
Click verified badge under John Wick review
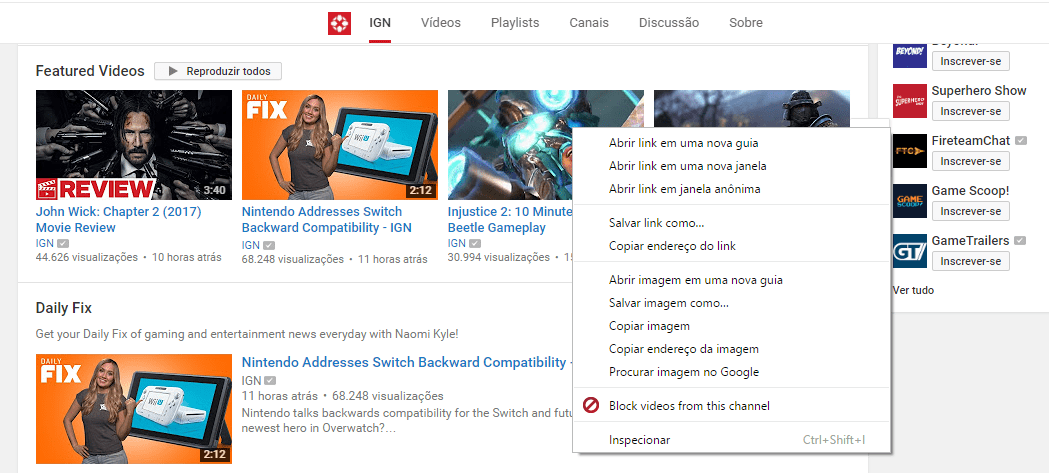point(64,244)
